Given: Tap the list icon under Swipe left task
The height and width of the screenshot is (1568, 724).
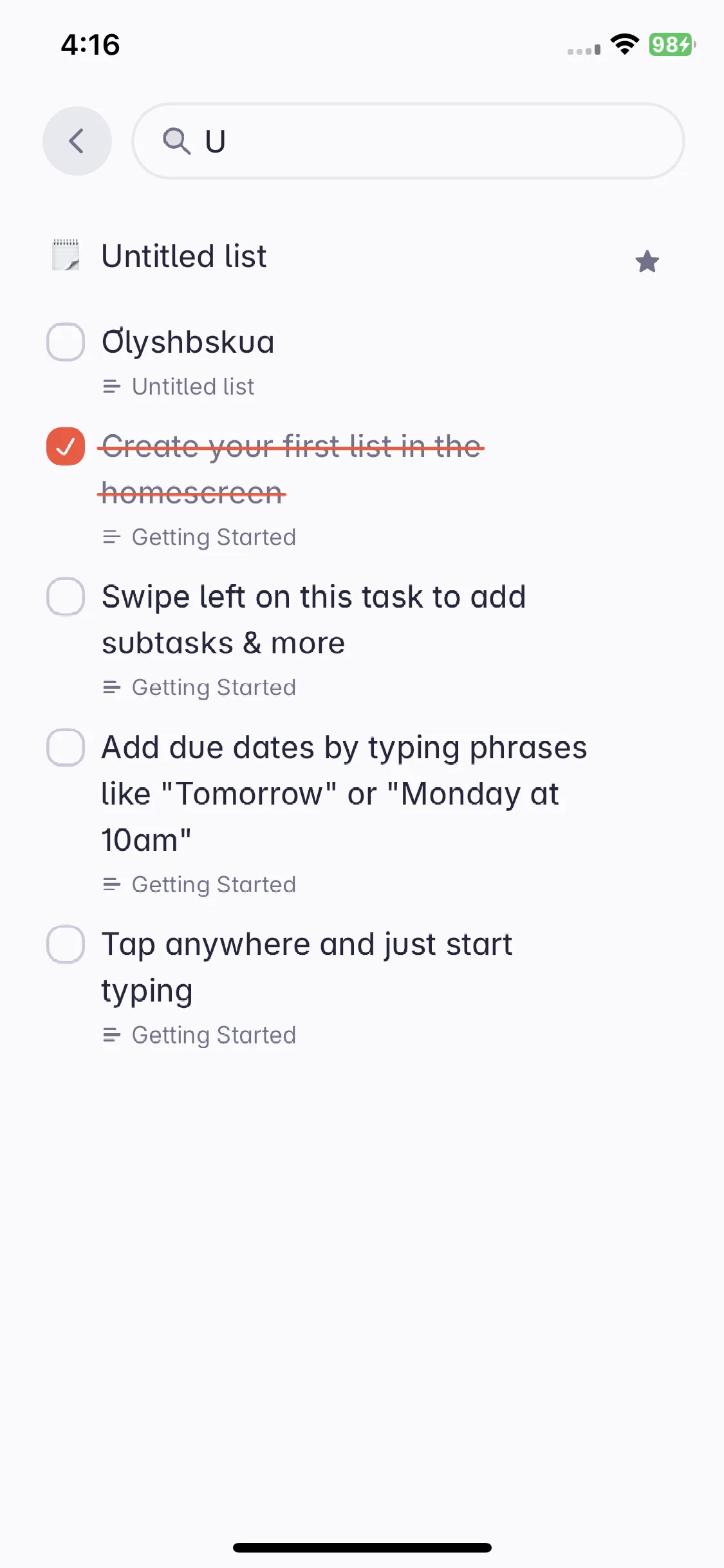Looking at the screenshot, I should (x=111, y=687).
